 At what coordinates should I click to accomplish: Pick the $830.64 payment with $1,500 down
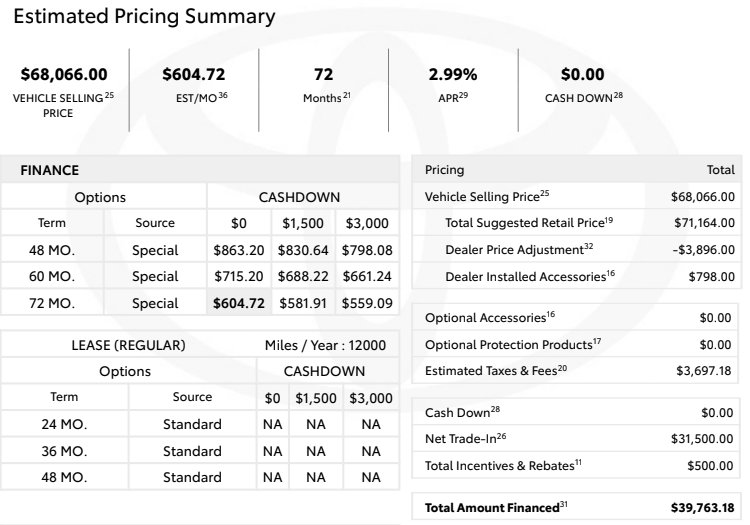(303, 250)
